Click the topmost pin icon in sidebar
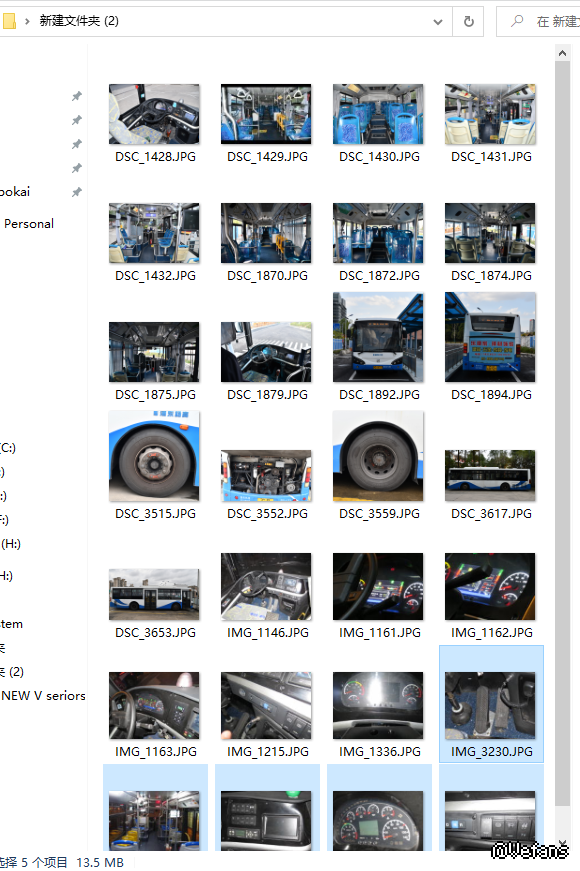The image size is (580, 871). [77, 96]
